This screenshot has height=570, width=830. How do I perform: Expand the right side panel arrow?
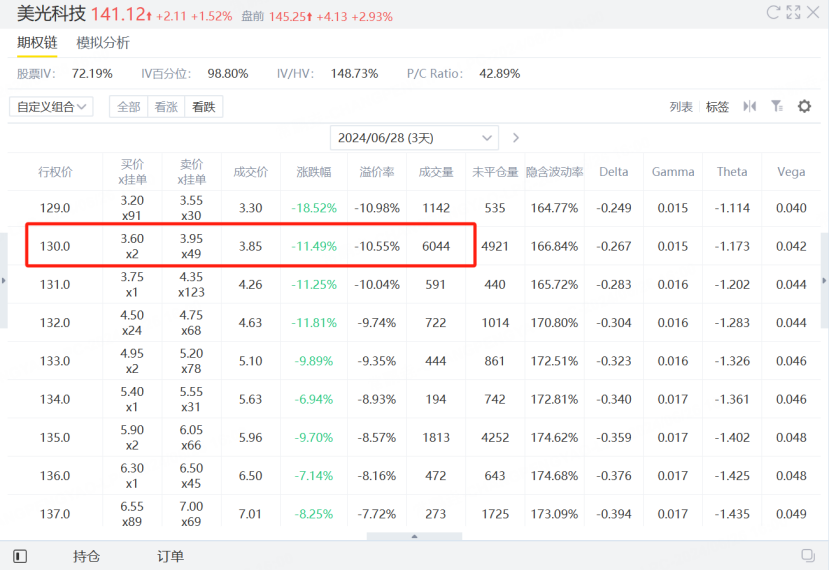(x=824, y=281)
